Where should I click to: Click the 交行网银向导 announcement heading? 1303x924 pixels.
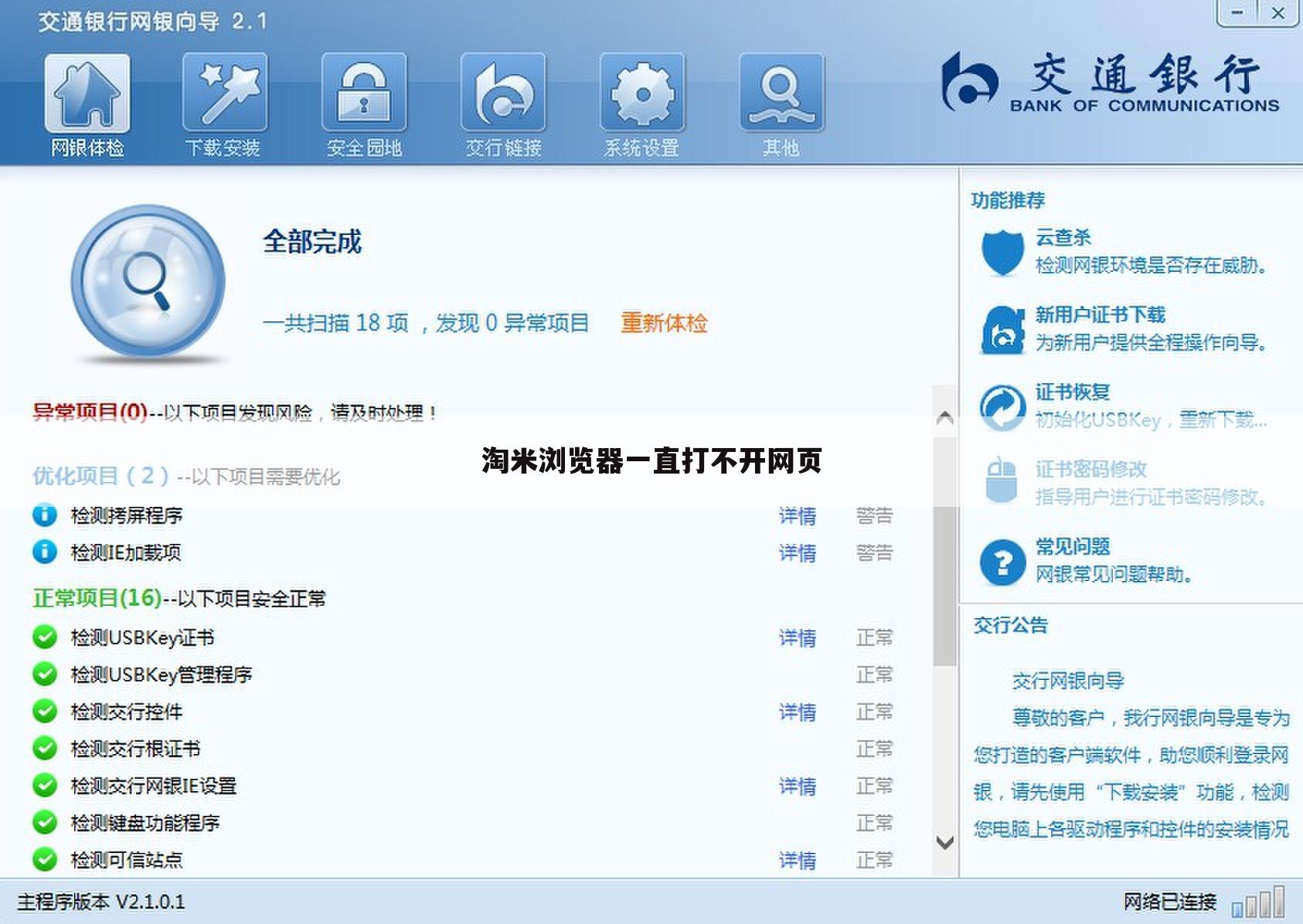pyautogui.click(x=1068, y=681)
